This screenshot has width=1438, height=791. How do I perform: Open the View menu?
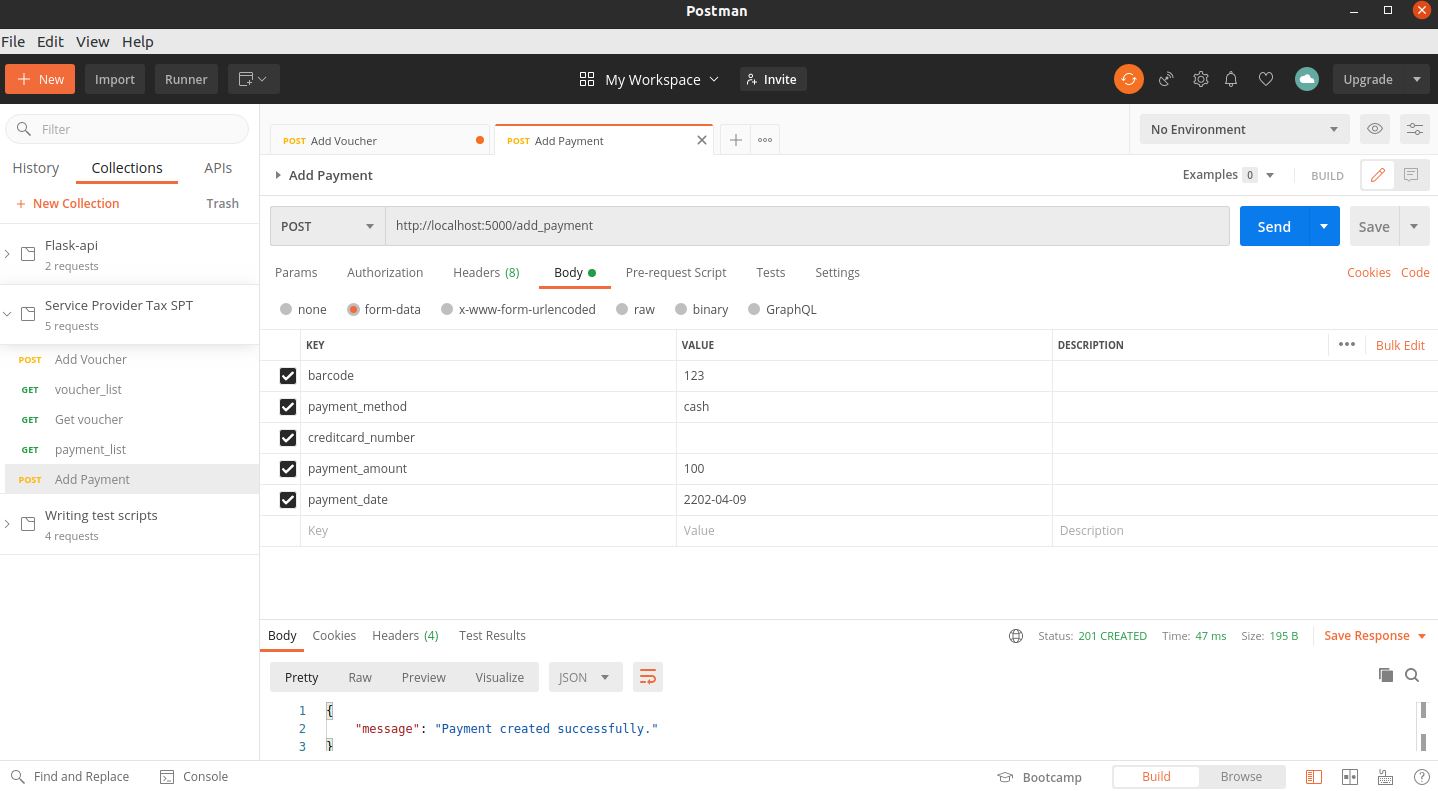[x=92, y=41]
